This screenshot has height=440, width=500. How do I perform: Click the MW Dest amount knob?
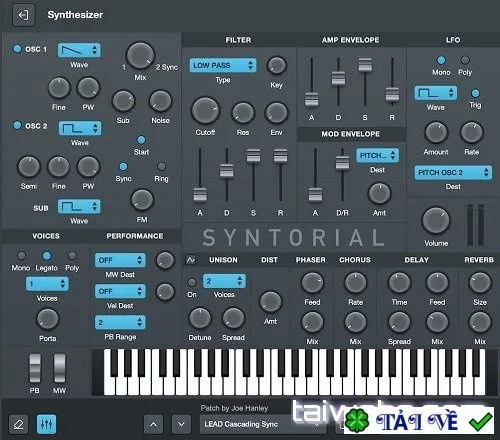pyautogui.click(x=165, y=260)
